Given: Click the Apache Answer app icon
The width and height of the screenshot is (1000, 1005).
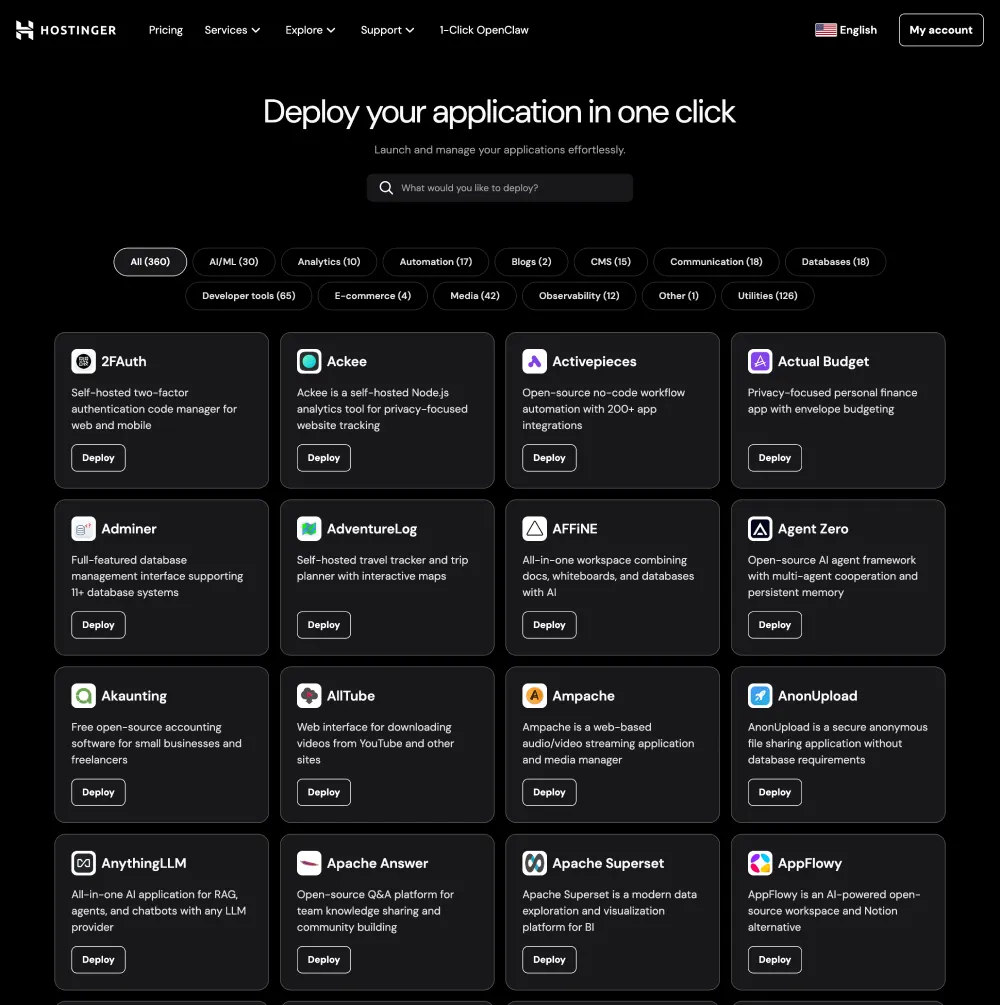Looking at the screenshot, I should point(309,863).
